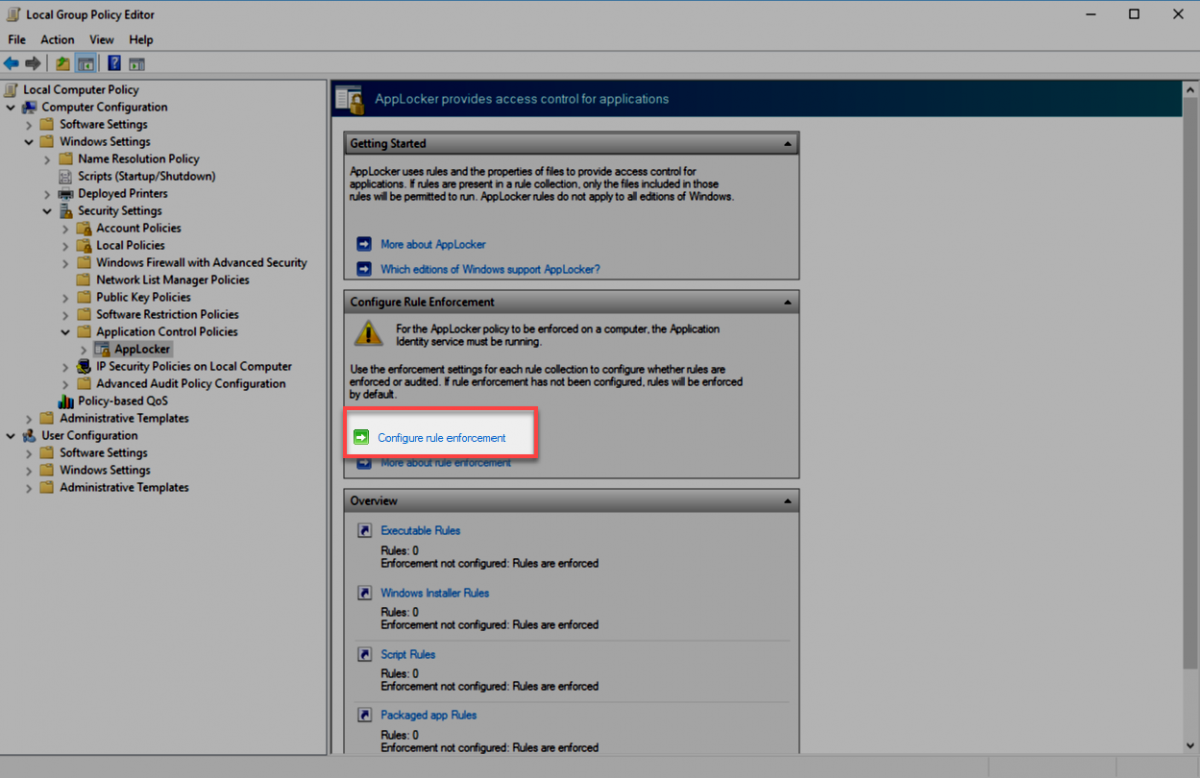Click the User Configuration node icon

coord(30,436)
